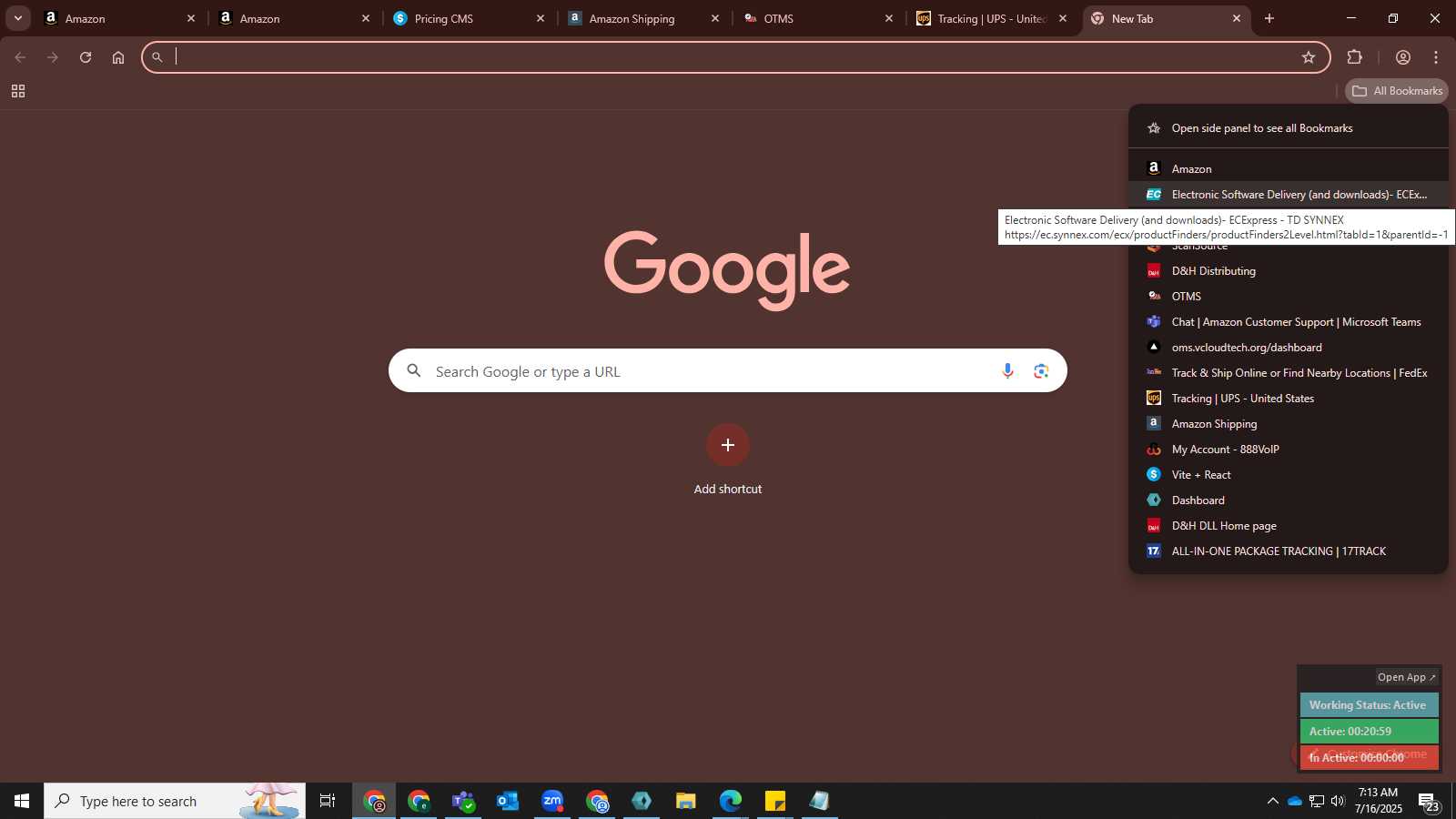Open Tracking UPS United States bookmark

[x=1288, y=399]
